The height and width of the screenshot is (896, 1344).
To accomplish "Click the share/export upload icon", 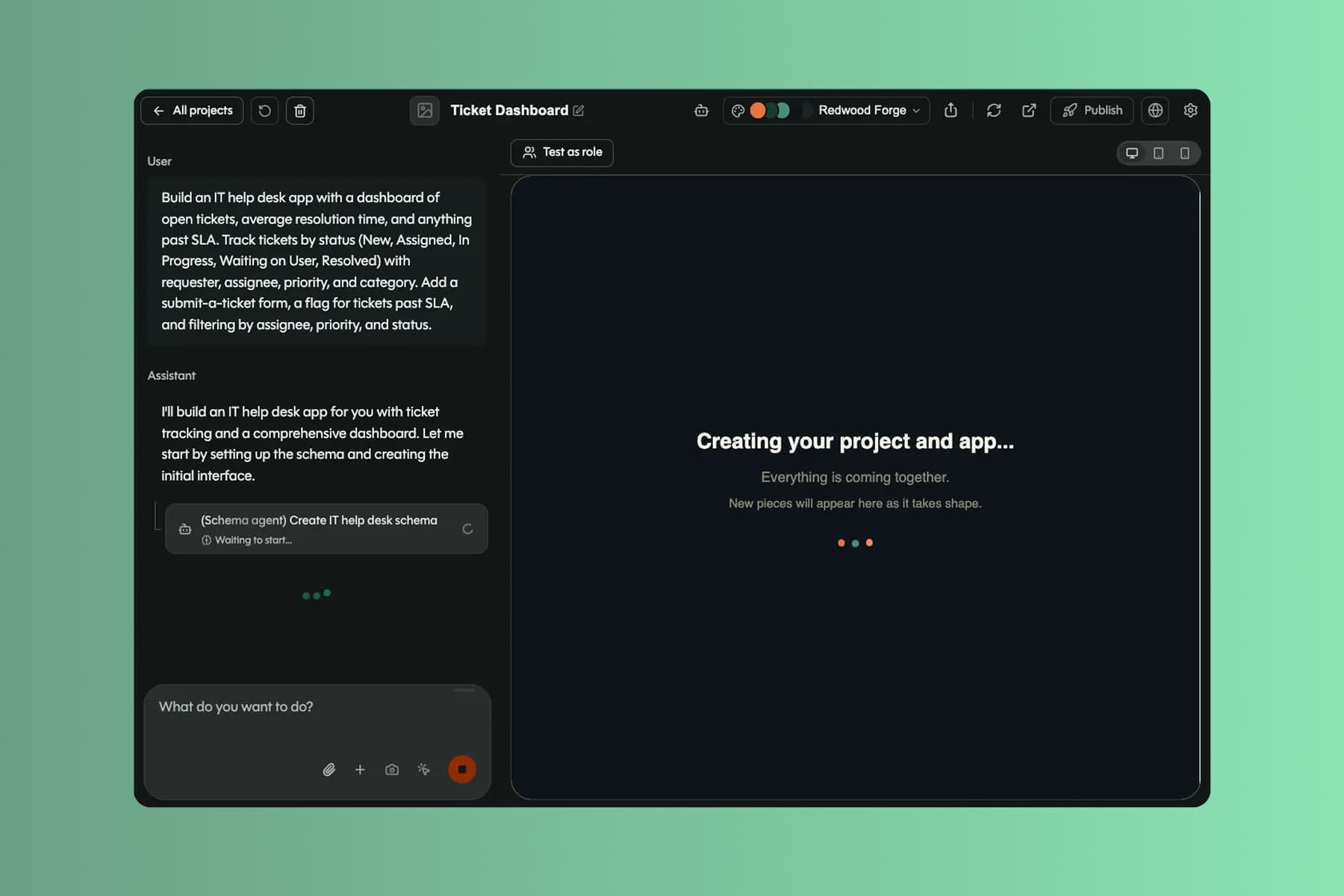I will [951, 111].
